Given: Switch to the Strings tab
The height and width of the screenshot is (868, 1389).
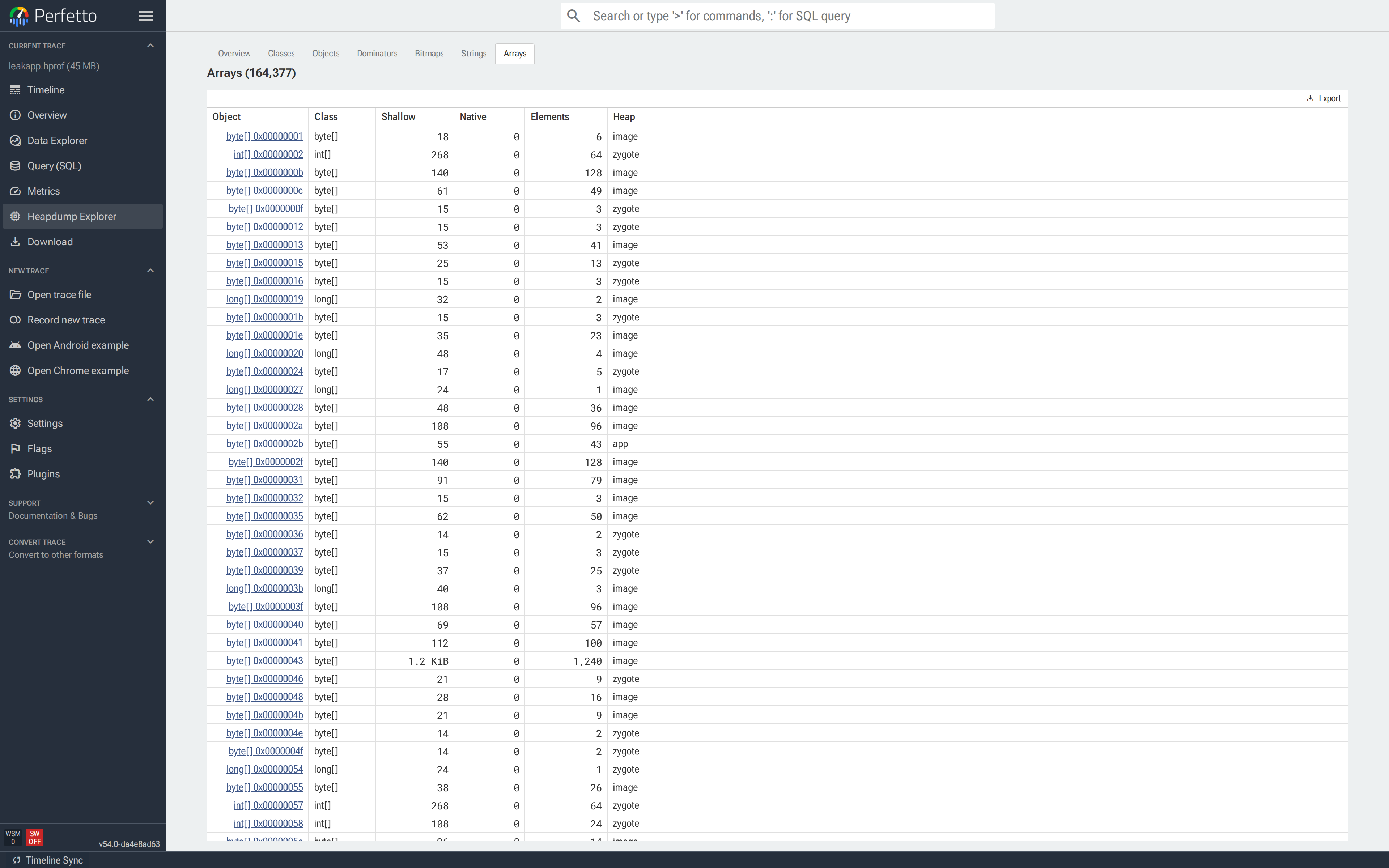Looking at the screenshot, I should 473,54.
